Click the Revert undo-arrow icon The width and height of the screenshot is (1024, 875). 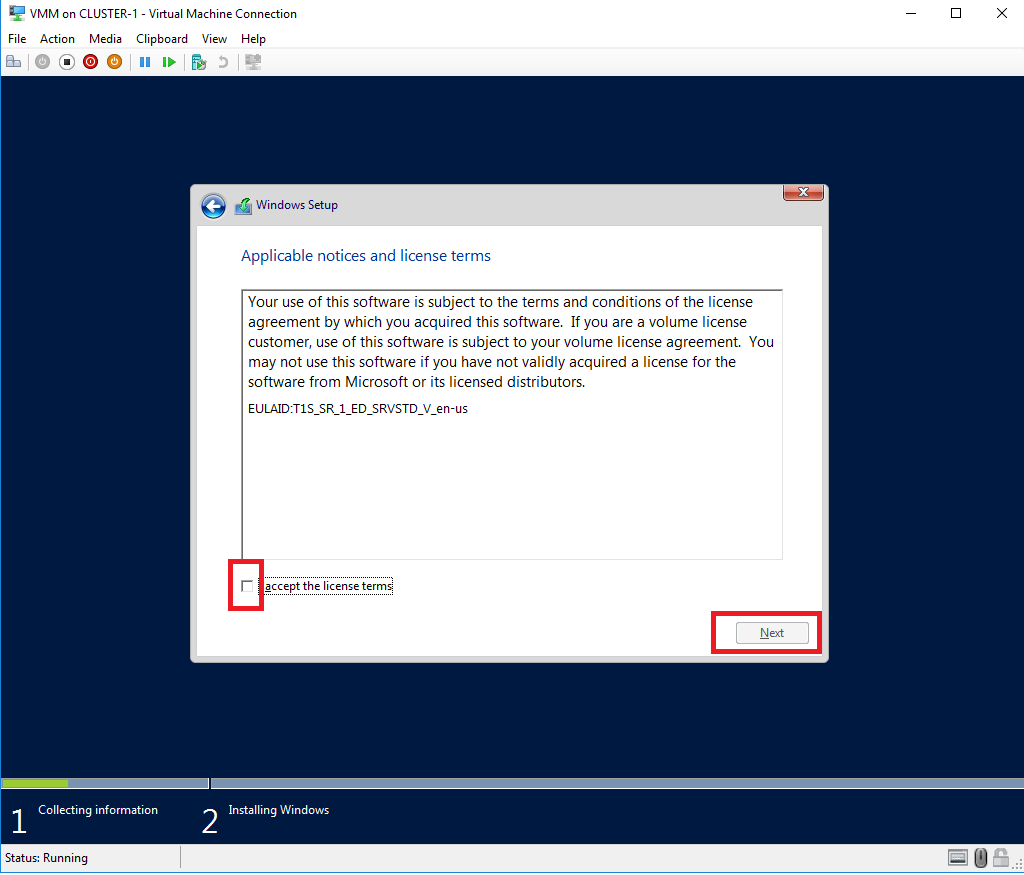(x=223, y=62)
